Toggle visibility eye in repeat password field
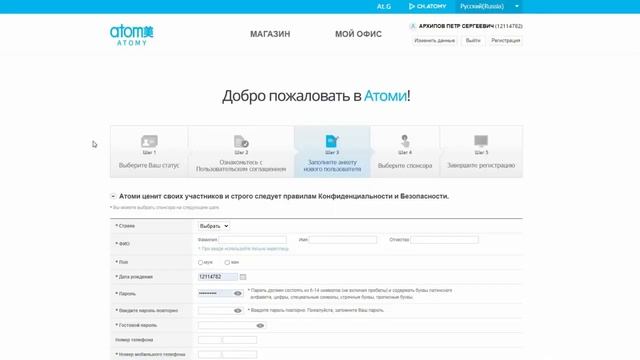This screenshot has width=640, height=360. (x=238, y=311)
